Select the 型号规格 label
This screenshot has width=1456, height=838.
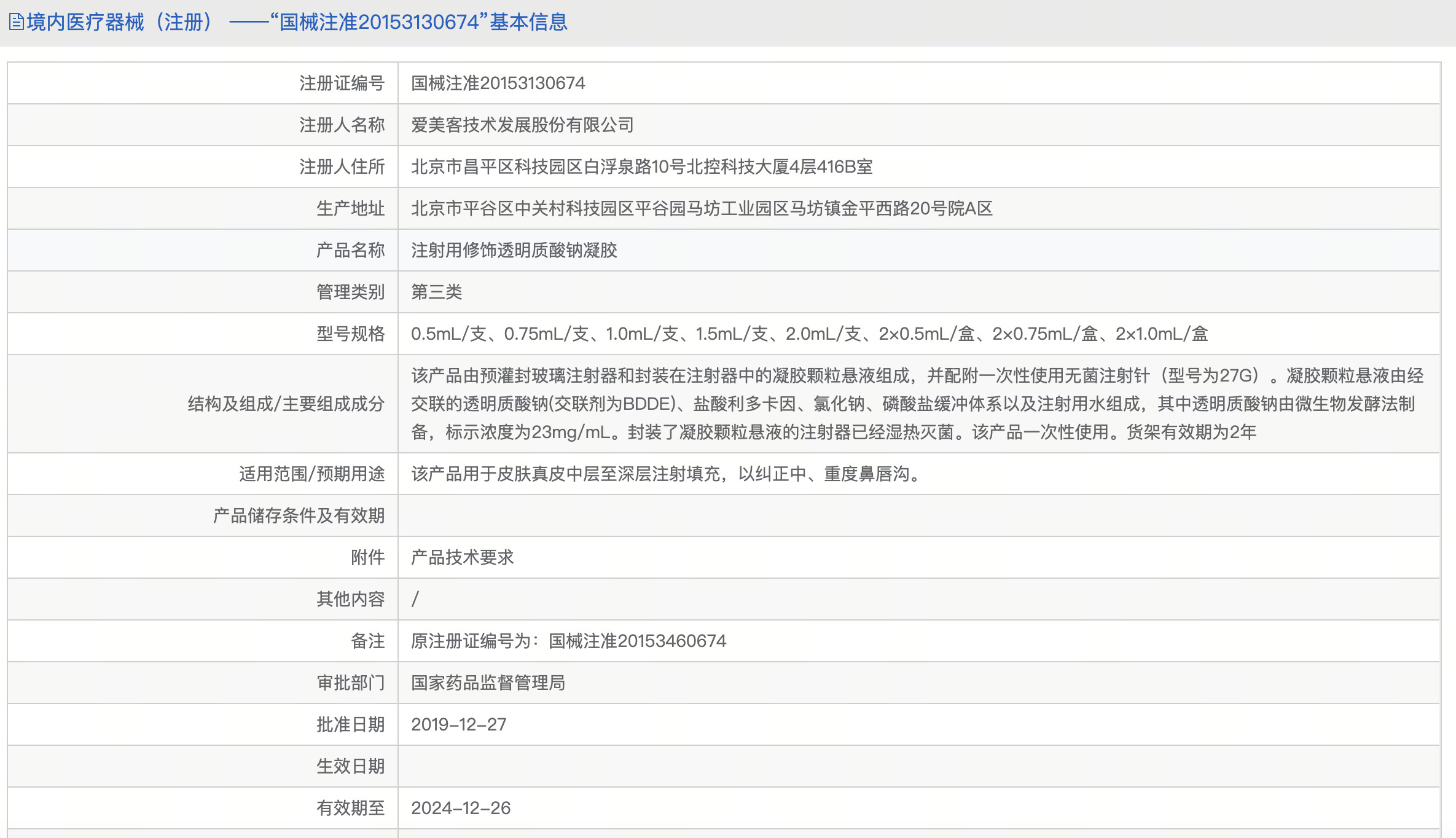351,334
